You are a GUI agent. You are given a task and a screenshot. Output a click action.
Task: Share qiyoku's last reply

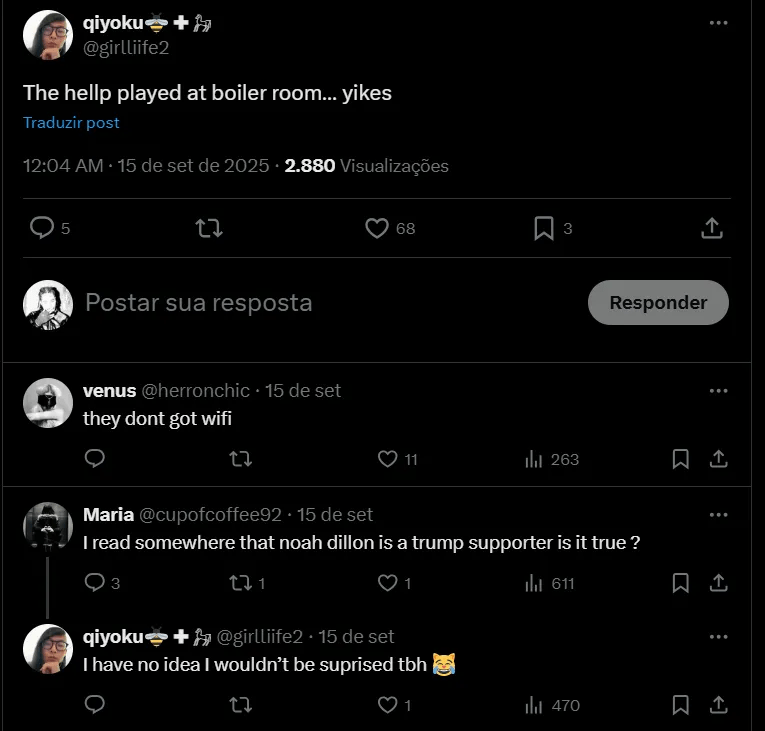pos(718,705)
